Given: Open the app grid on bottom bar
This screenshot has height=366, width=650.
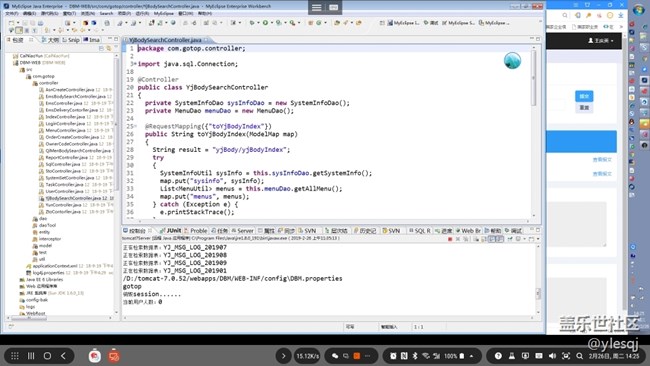Looking at the screenshot, I should pyautogui.click(x=15, y=356).
